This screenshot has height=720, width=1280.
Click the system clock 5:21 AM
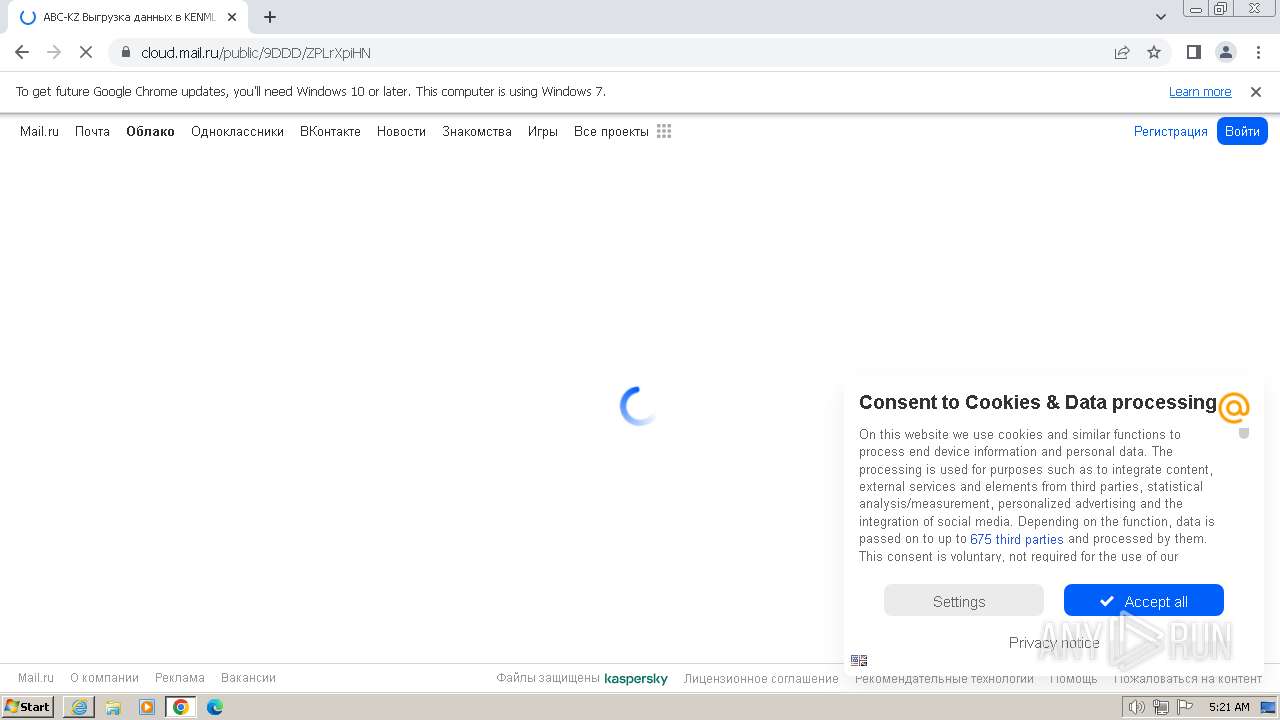tap(1229, 707)
